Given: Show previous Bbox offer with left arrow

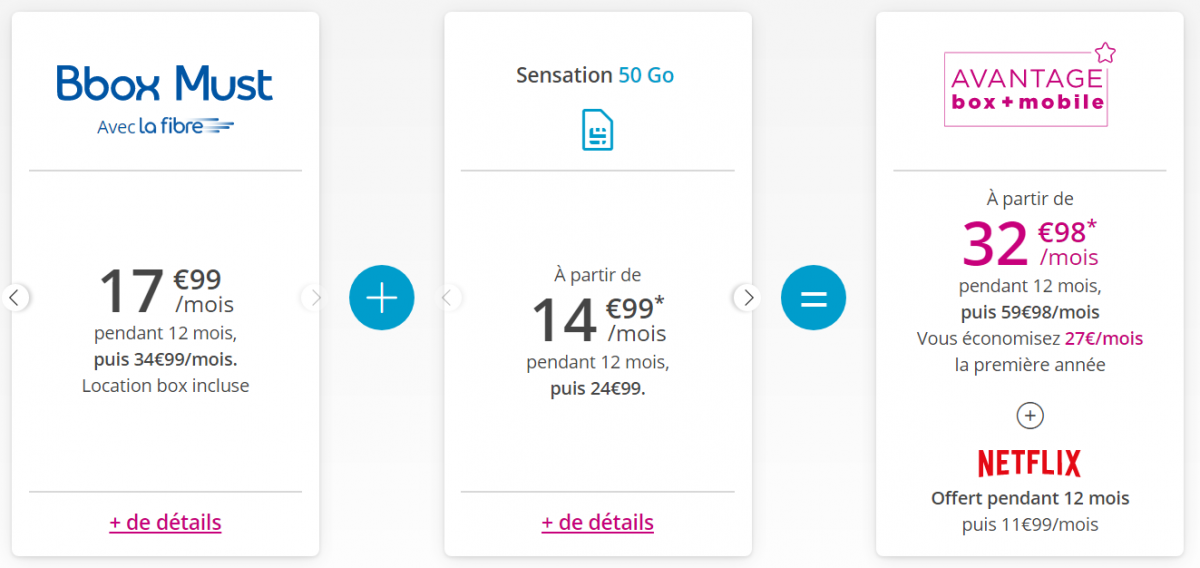Looking at the screenshot, I should 15,297.
